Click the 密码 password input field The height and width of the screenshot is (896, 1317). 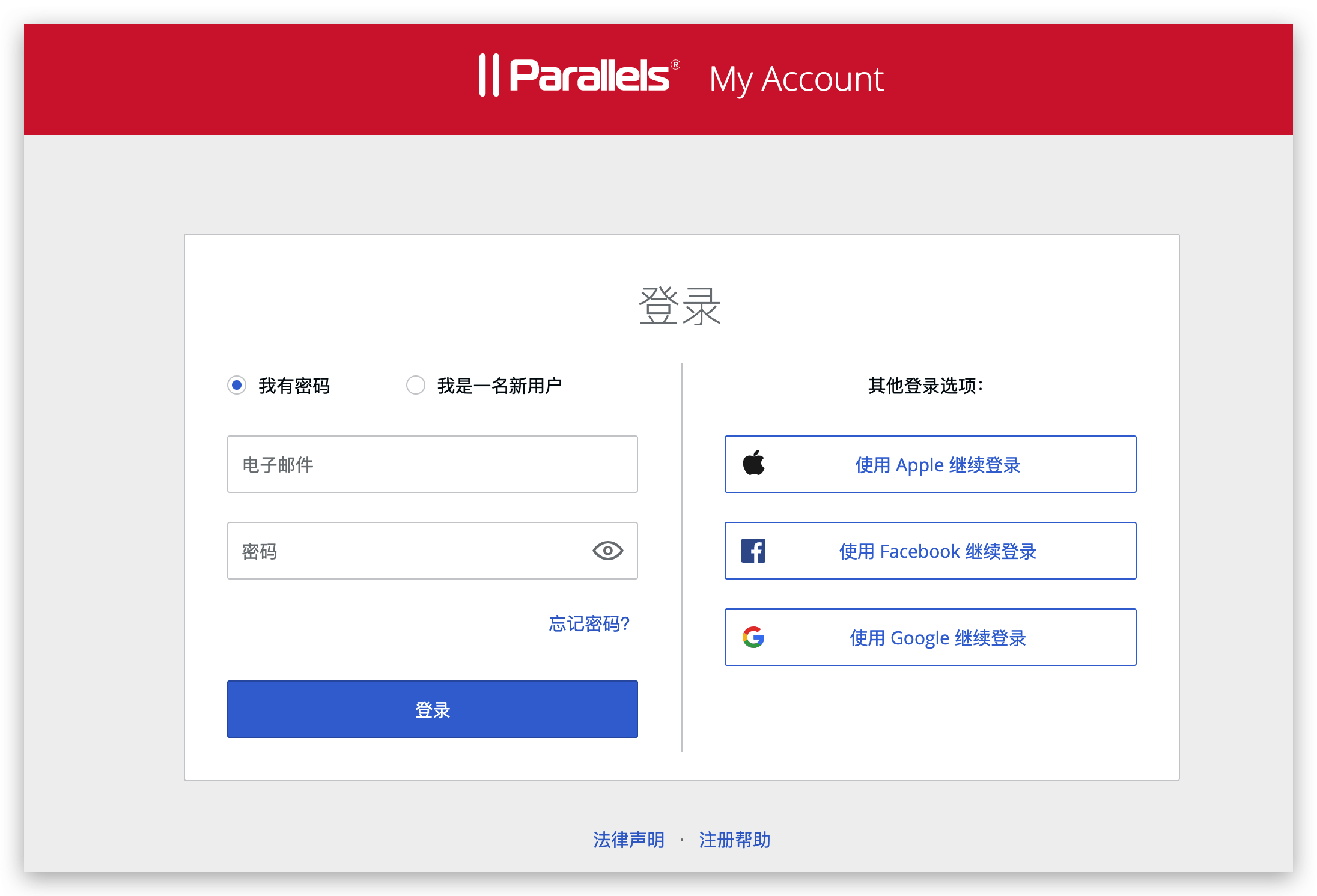[x=433, y=550]
